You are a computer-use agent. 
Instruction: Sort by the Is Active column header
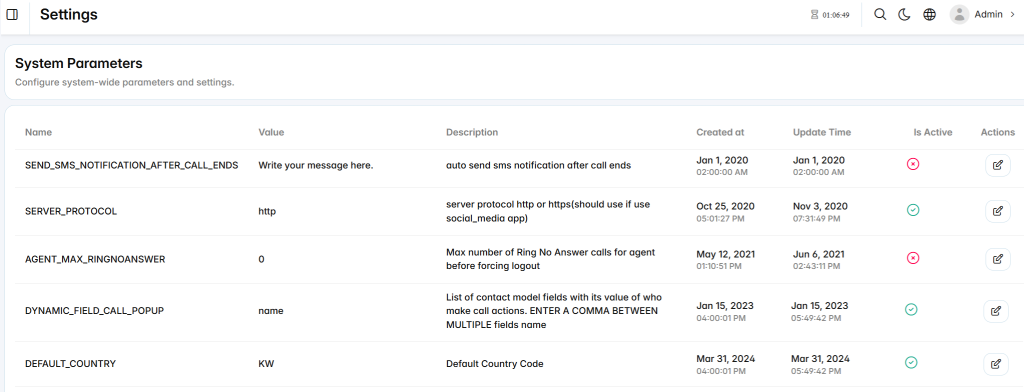[933, 132]
